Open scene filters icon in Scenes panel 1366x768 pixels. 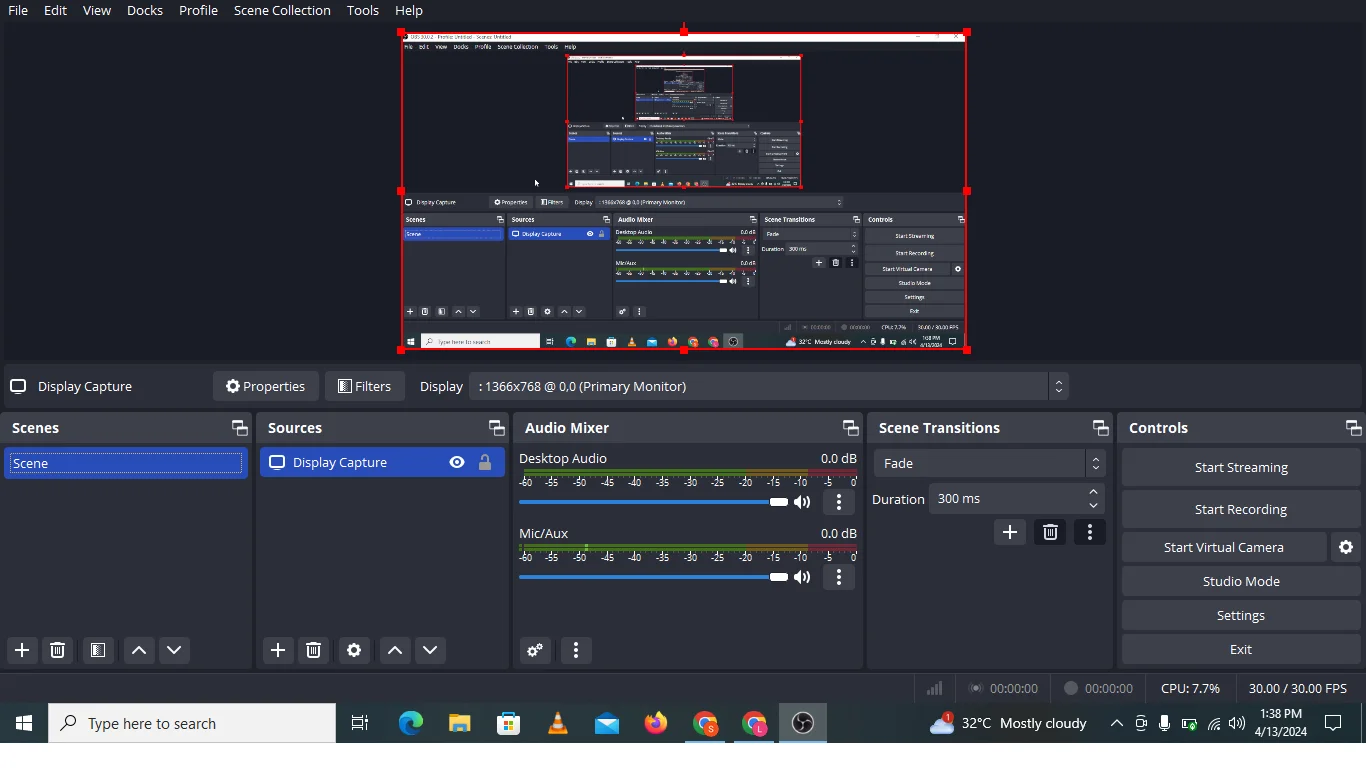coord(98,651)
